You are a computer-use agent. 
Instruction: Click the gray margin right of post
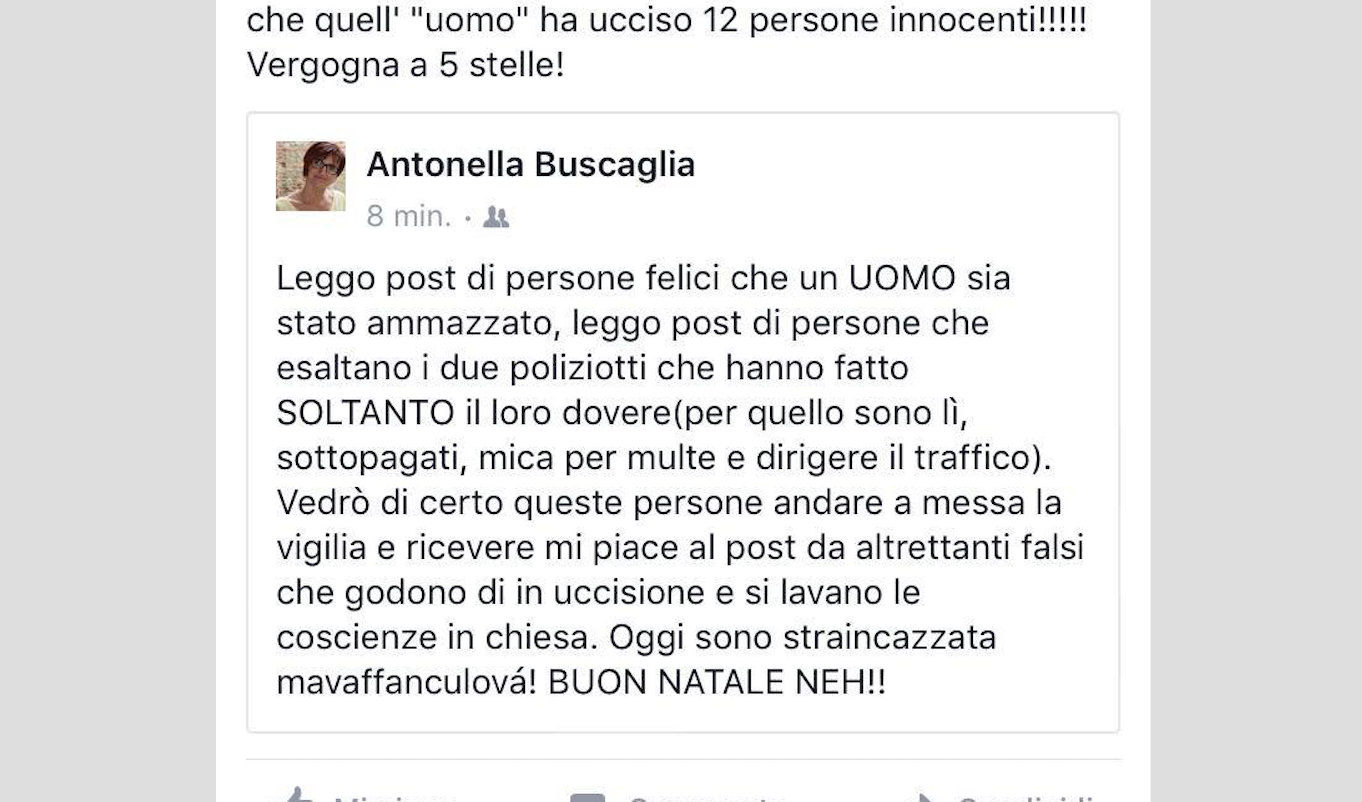pyautogui.click(x=1256, y=400)
